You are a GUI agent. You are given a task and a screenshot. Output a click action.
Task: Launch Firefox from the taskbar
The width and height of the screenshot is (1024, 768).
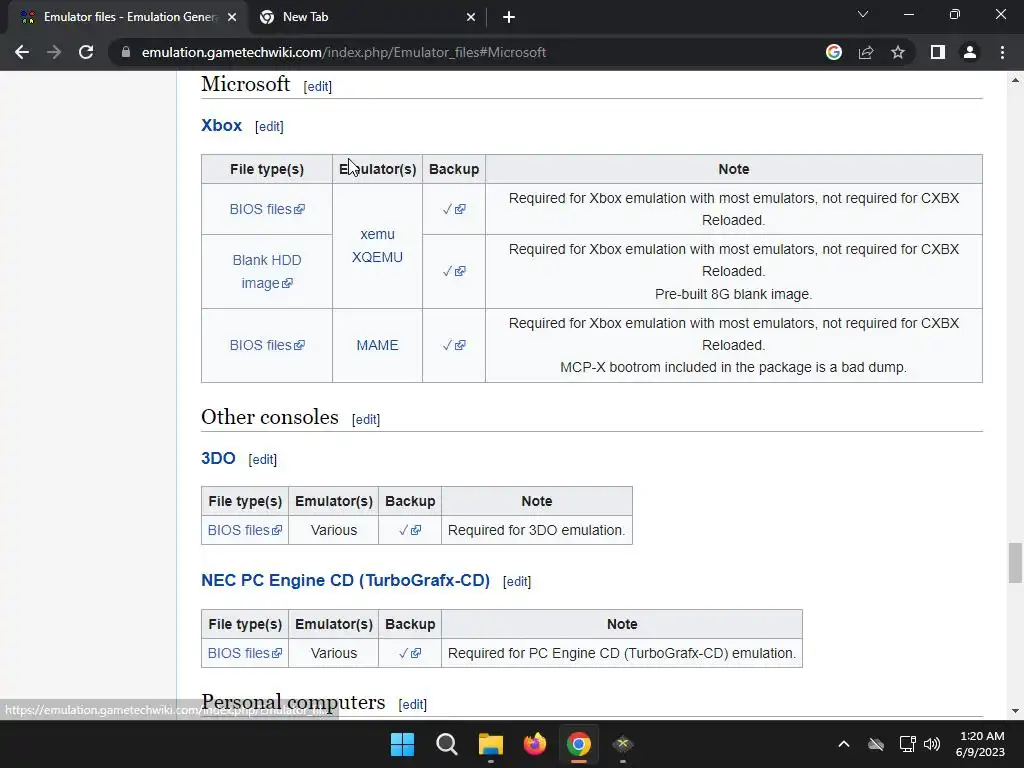534,744
